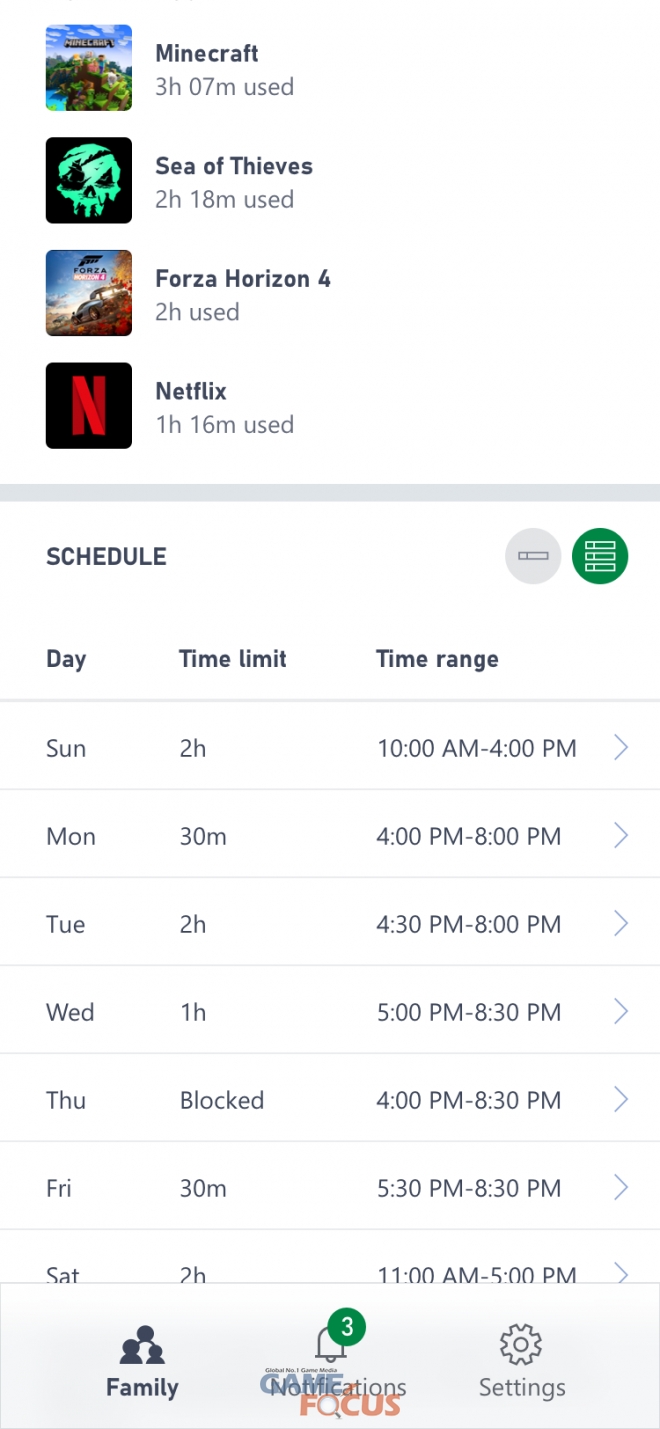Screen dimensions: 660x1429
Task: Tap the notification badge showing 3
Action: pos(347,1327)
